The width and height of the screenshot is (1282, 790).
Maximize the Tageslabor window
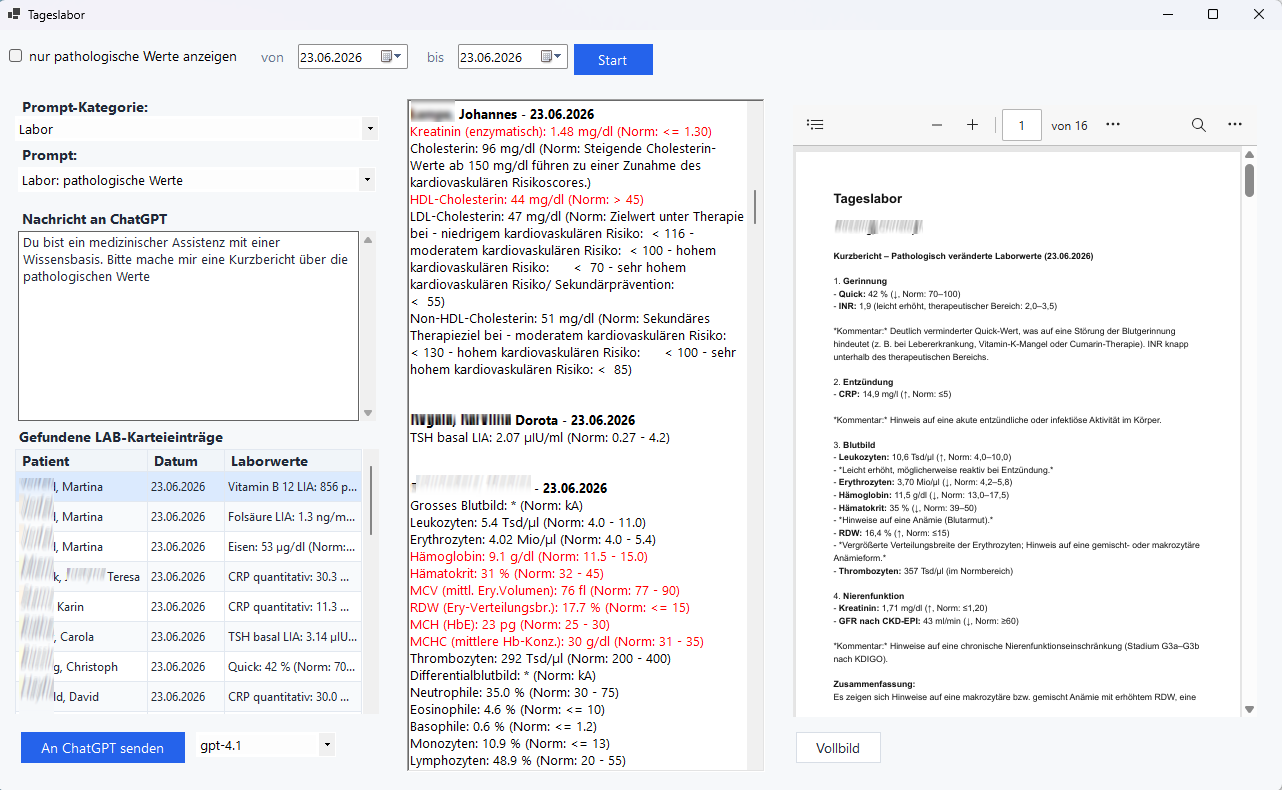1213,14
